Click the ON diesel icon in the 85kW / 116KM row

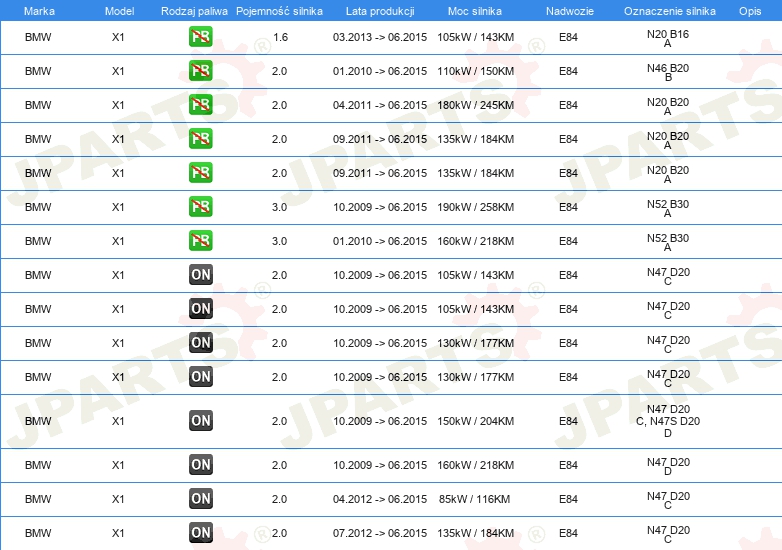(200, 499)
